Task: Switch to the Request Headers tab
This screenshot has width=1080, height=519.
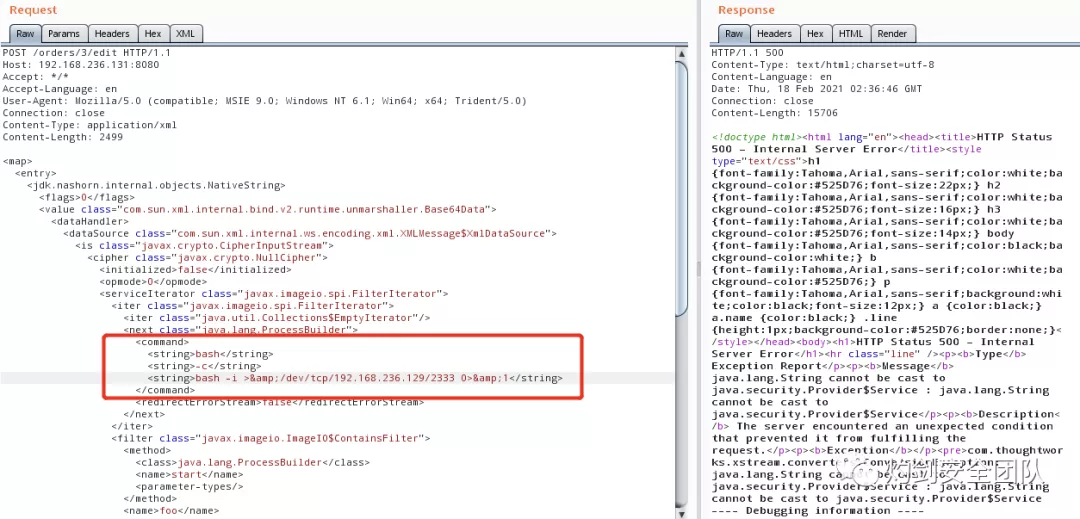Action: coord(112,34)
